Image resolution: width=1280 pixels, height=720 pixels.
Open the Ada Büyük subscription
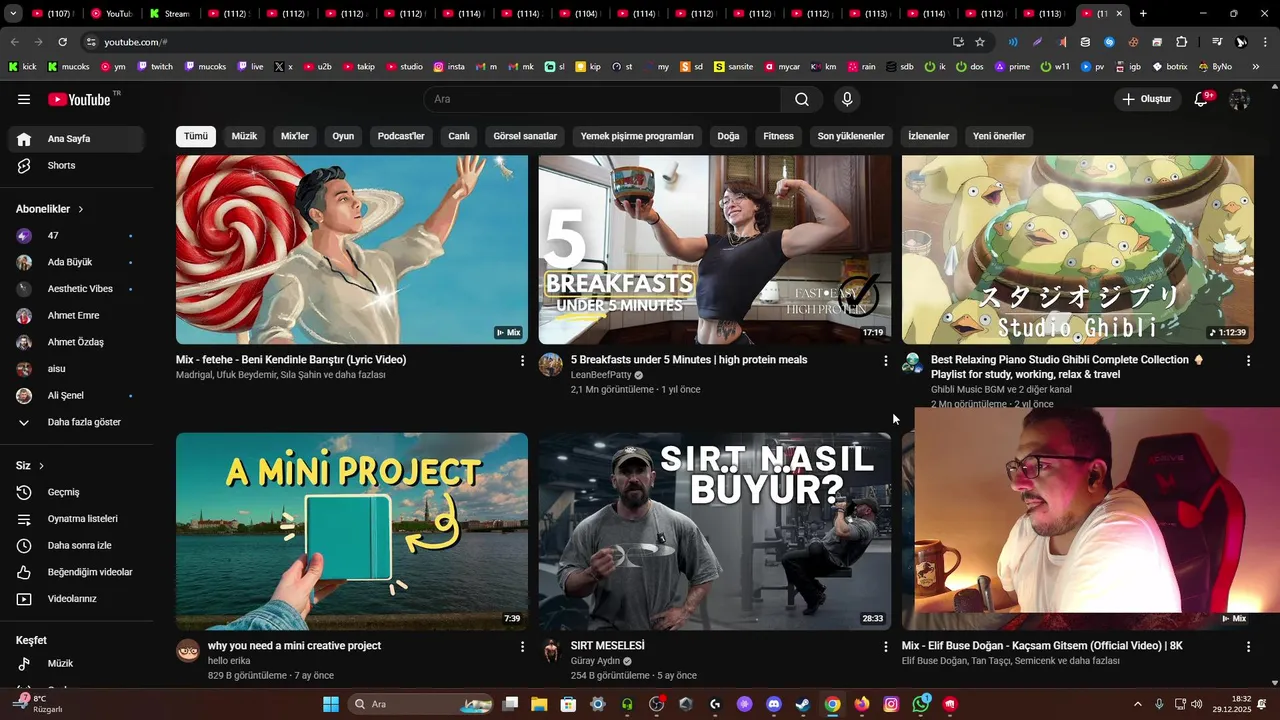[78, 262]
